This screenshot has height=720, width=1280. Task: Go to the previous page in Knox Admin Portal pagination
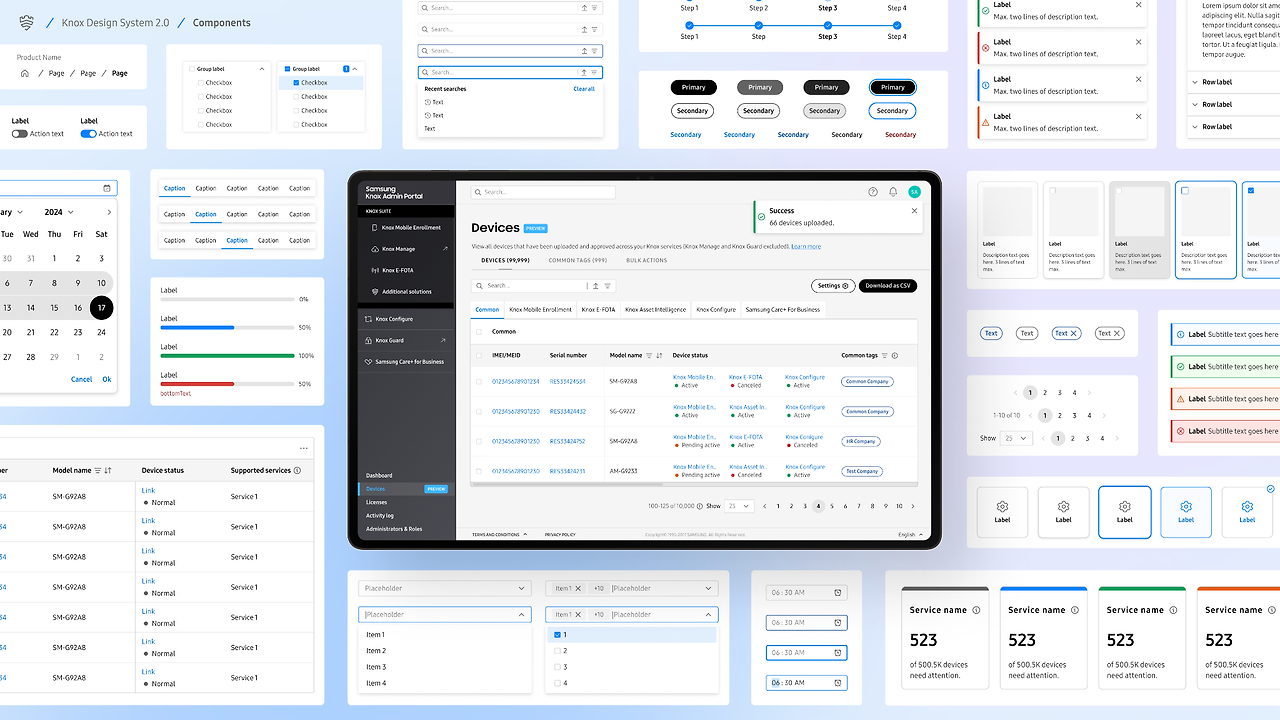point(765,506)
